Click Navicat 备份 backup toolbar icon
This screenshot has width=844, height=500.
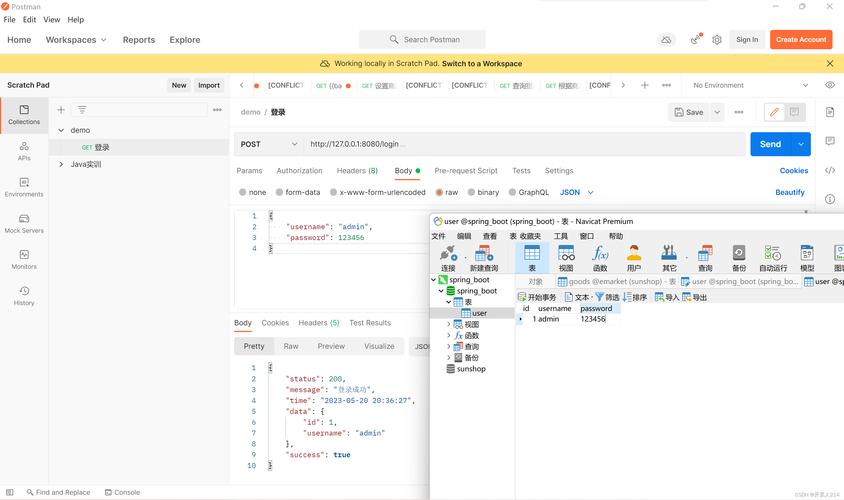point(739,258)
